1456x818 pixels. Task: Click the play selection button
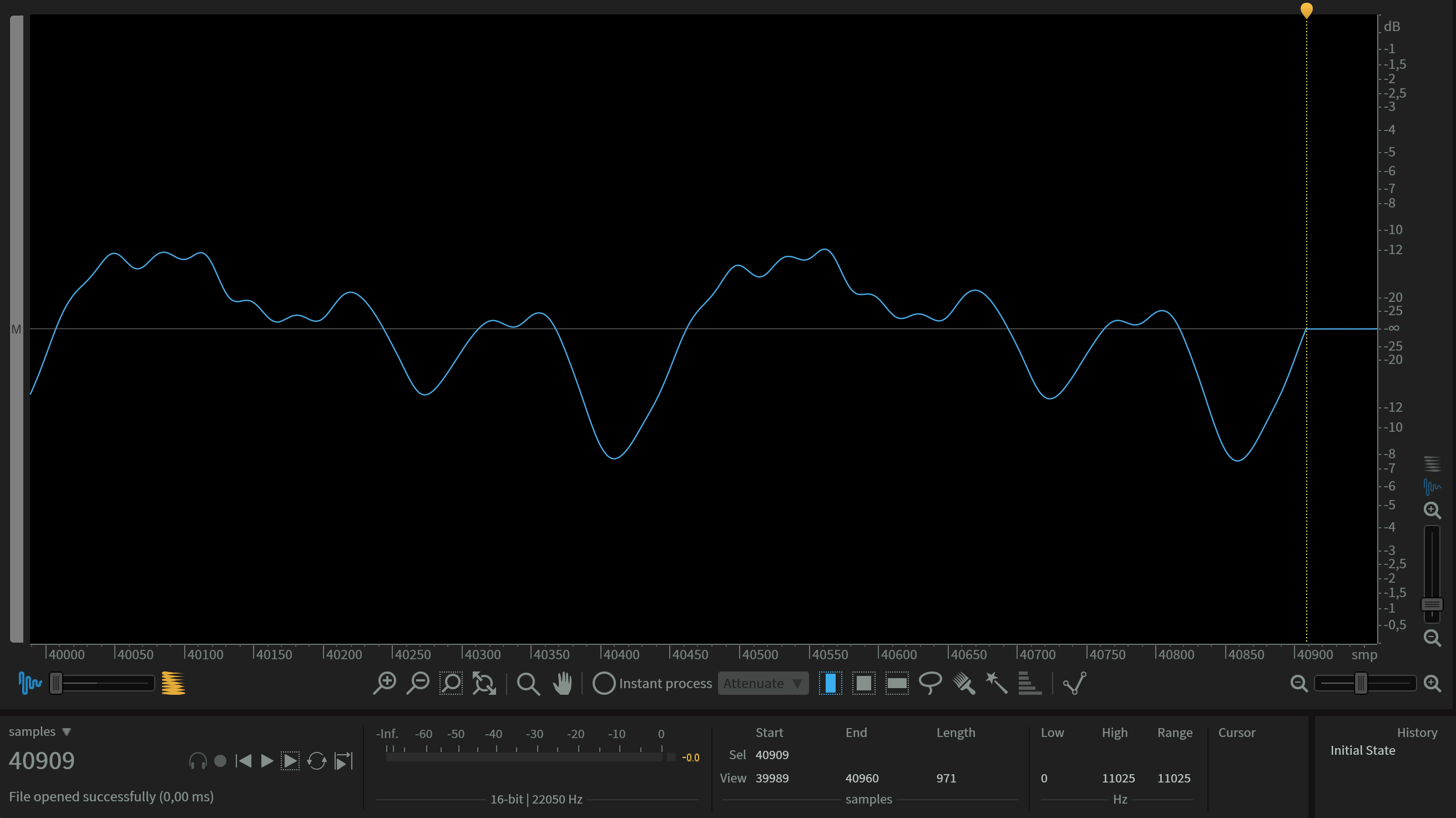[290, 761]
